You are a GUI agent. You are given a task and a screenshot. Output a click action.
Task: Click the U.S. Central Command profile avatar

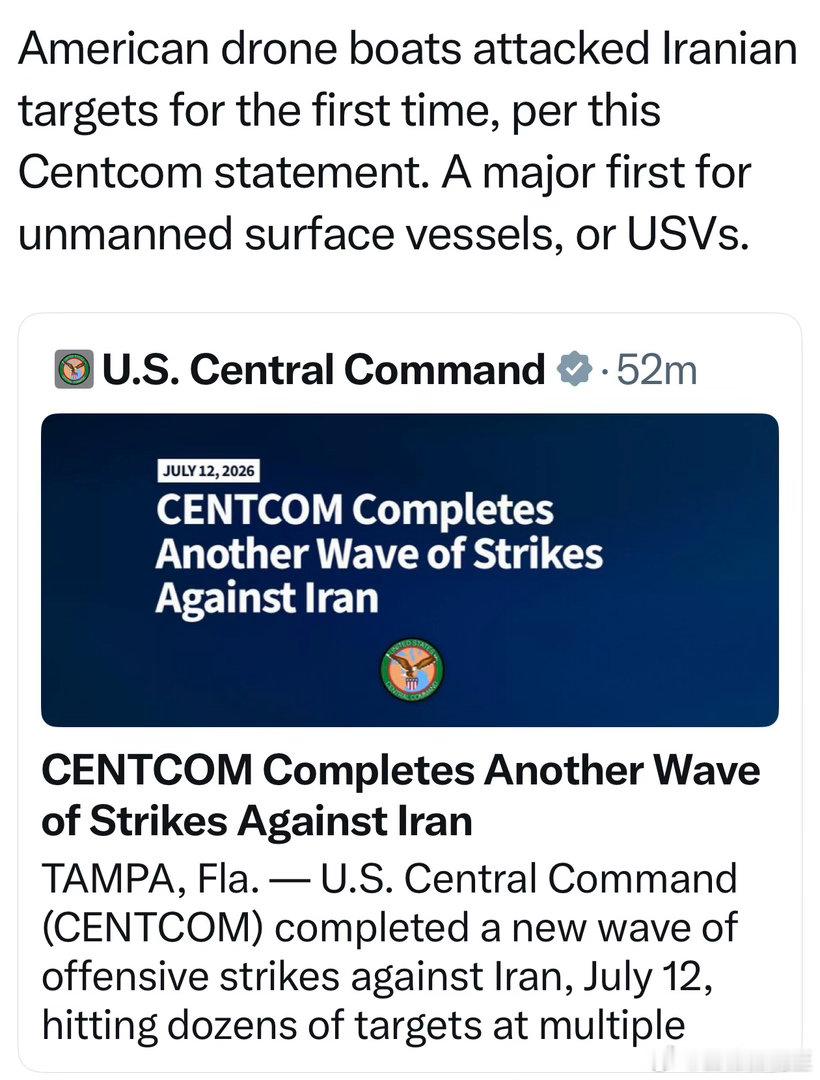(74, 370)
